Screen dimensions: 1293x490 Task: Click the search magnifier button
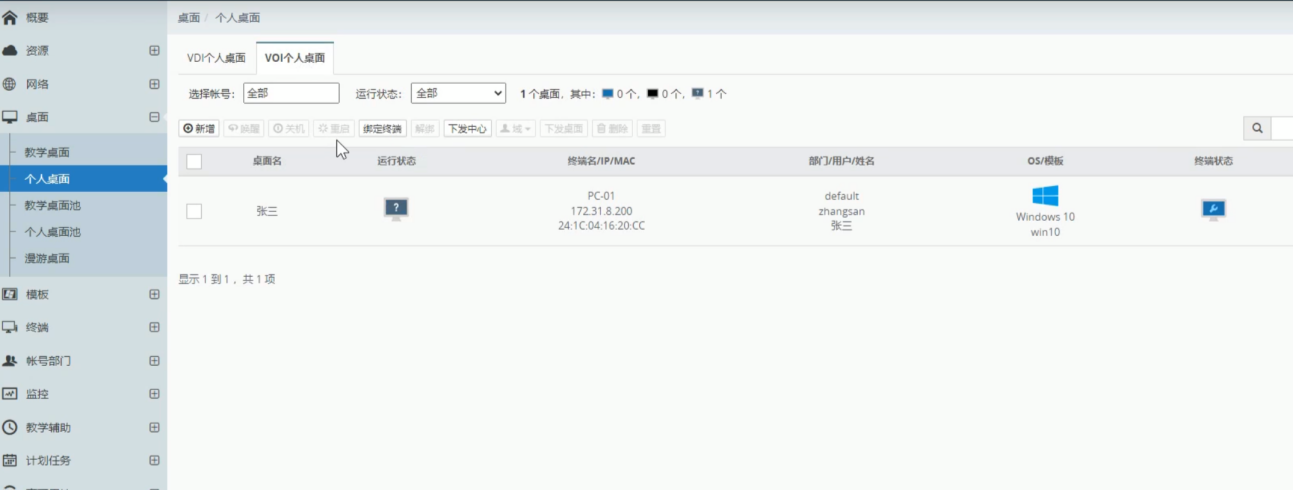[1256, 128]
